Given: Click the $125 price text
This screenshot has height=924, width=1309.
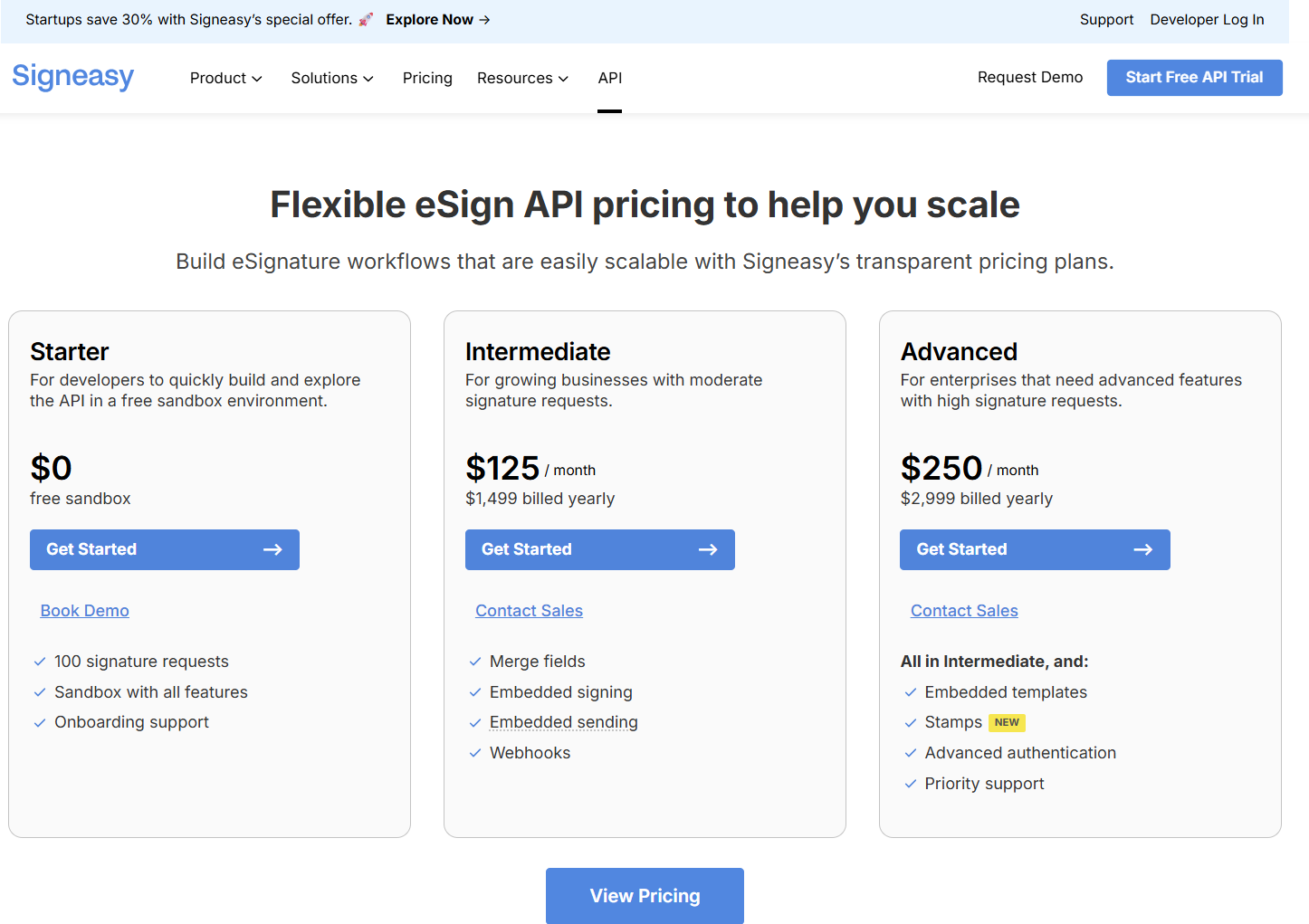Looking at the screenshot, I should (502, 468).
